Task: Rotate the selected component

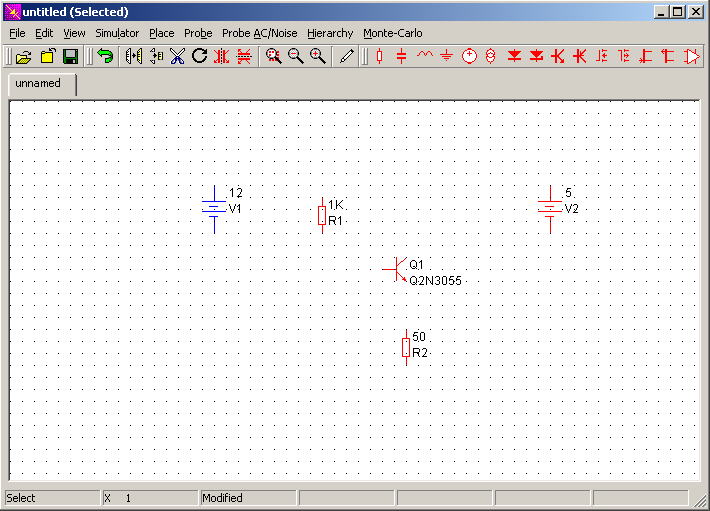Action: click(x=199, y=57)
